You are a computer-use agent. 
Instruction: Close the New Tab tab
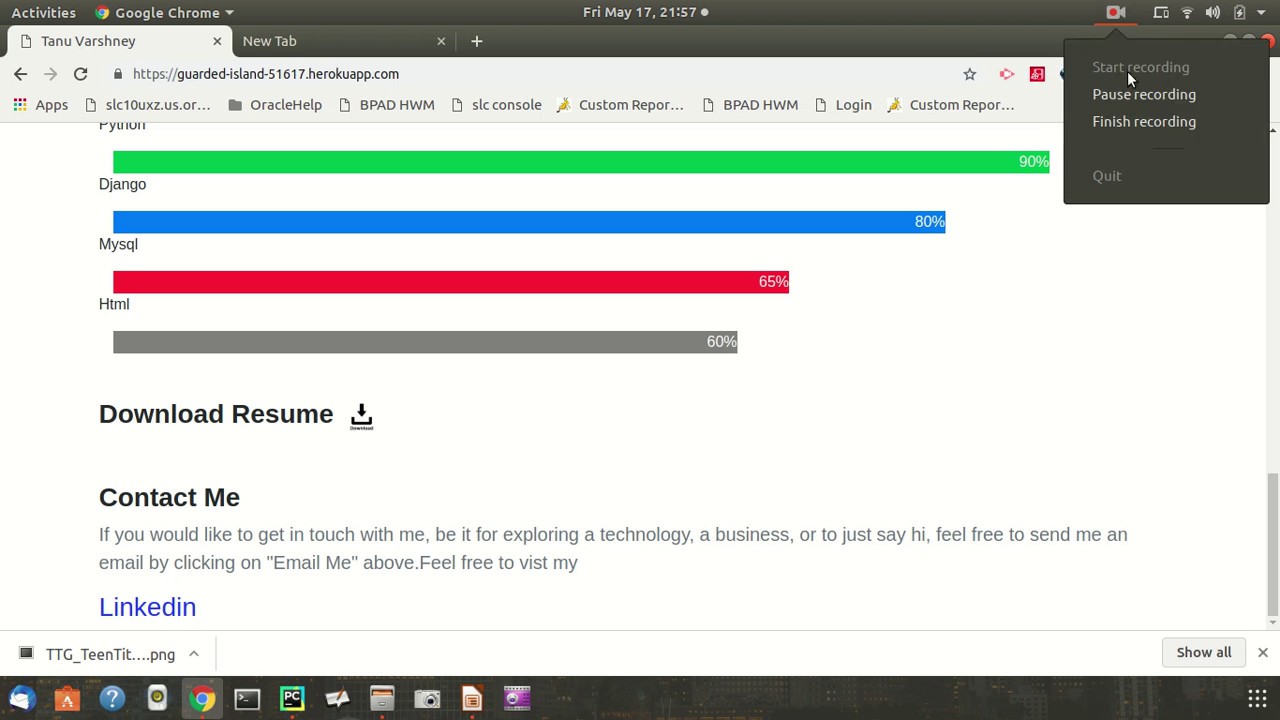pos(441,41)
